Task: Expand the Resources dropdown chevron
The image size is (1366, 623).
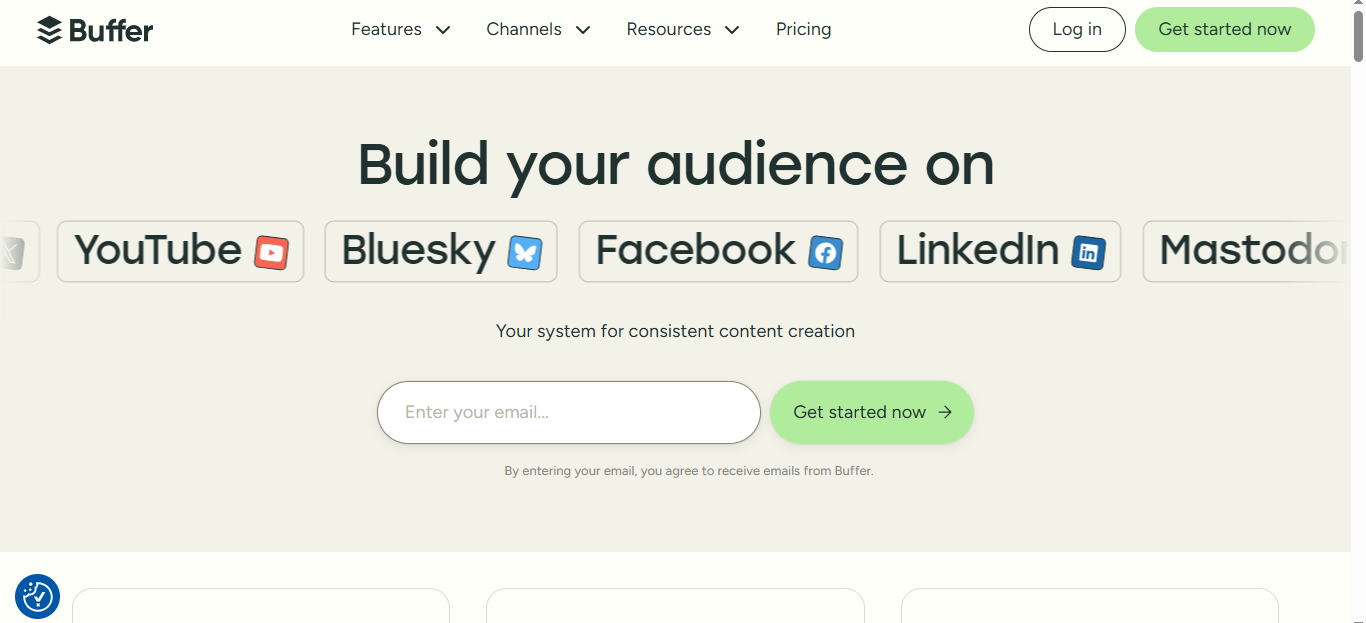Action: 732,30
